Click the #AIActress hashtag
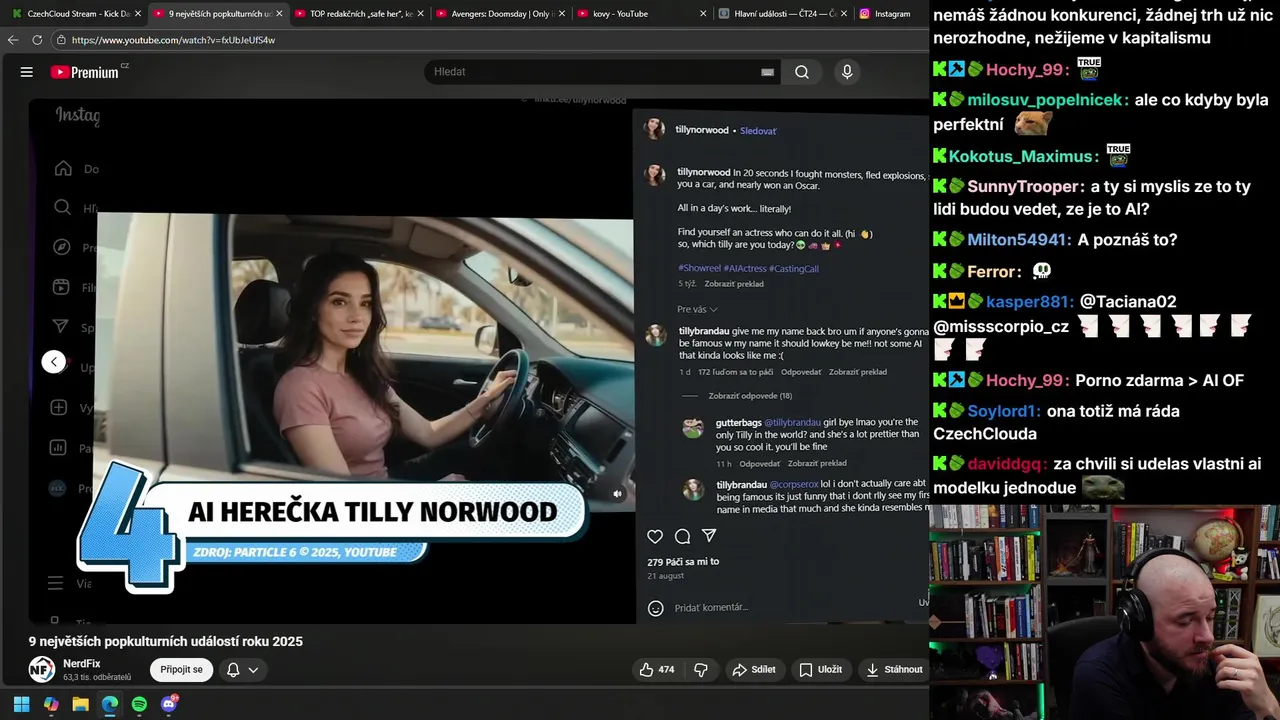The image size is (1280, 720). click(x=745, y=268)
